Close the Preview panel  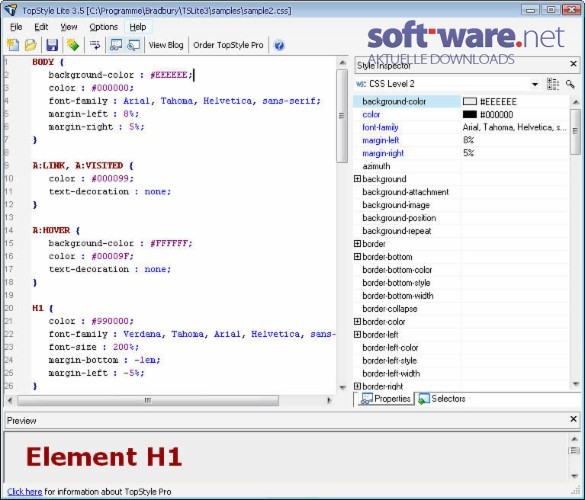pos(573,419)
